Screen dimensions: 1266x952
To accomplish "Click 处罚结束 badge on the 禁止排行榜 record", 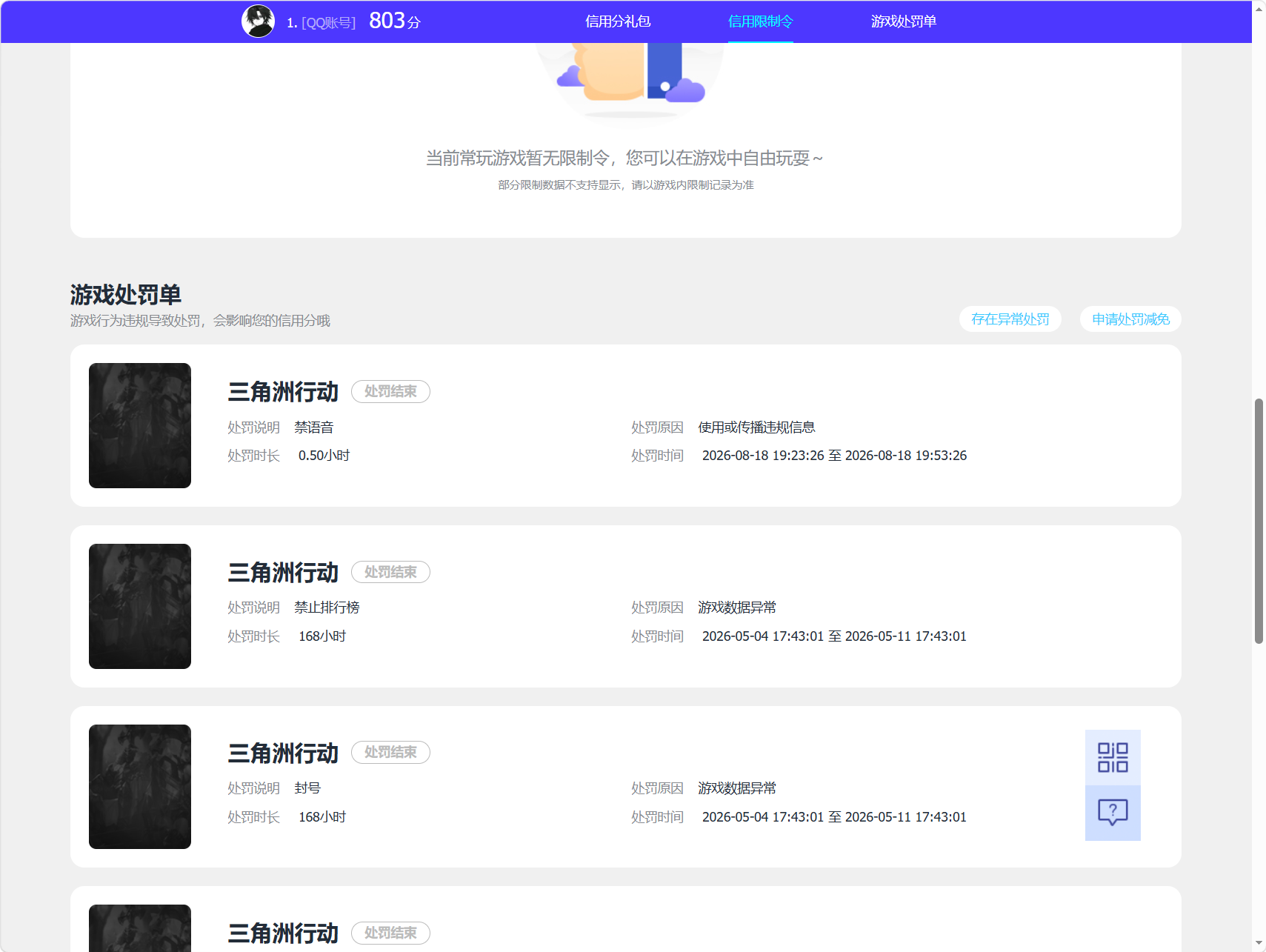I will (390, 572).
